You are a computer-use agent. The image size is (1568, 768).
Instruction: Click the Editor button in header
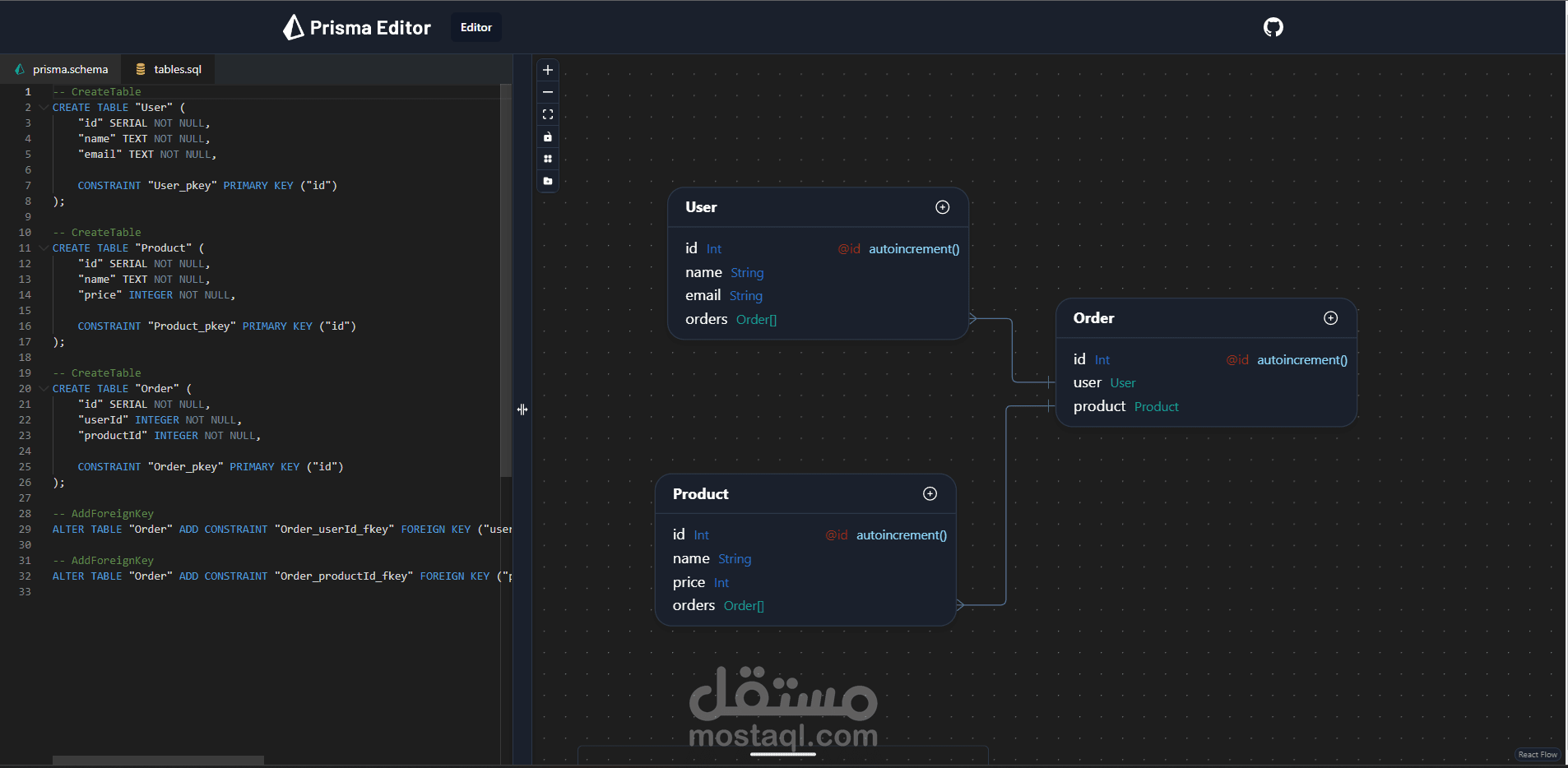(x=476, y=27)
